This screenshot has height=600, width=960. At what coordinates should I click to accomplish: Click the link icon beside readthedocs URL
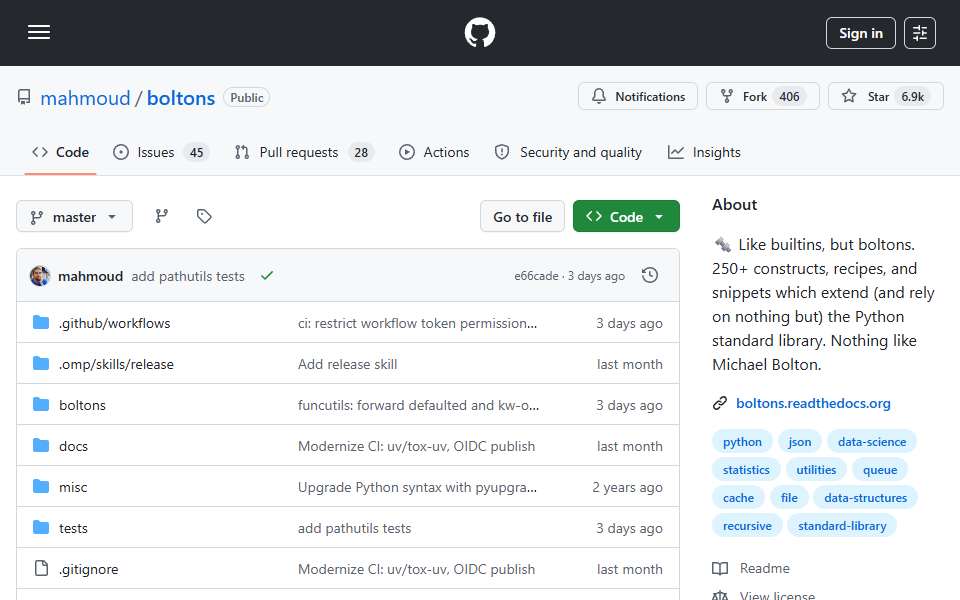click(x=720, y=403)
